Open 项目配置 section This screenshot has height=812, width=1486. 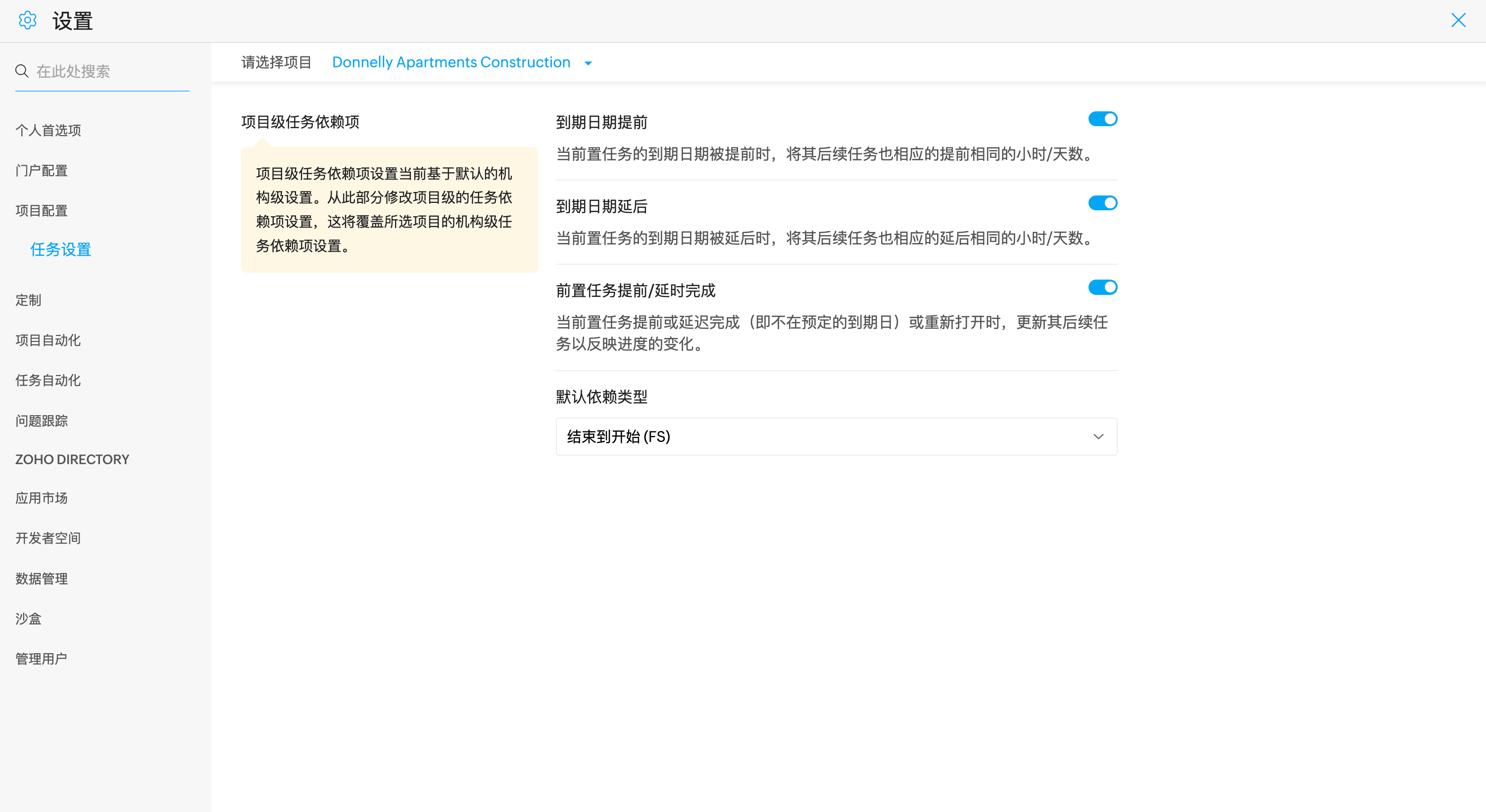click(x=42, y=210)
